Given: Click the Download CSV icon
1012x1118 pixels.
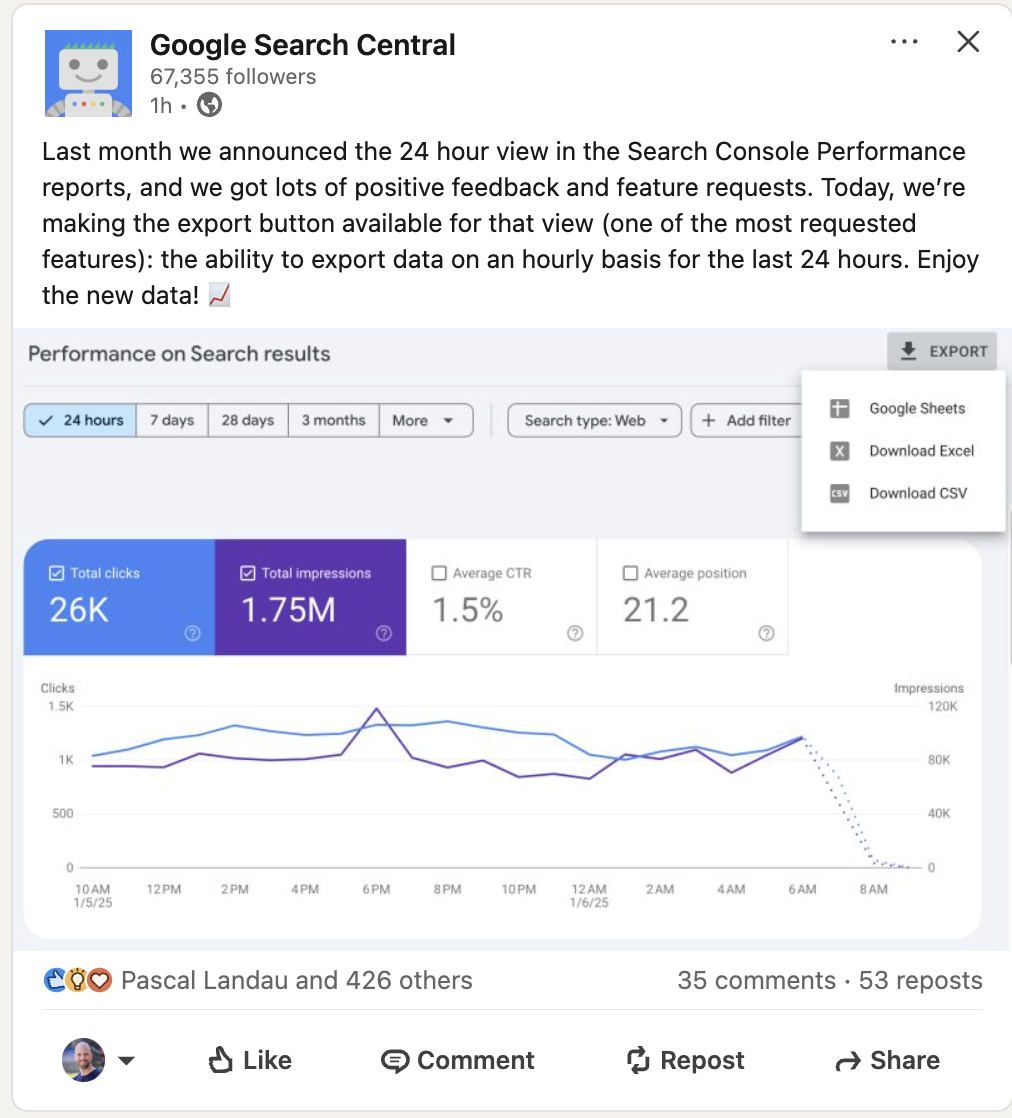Looking at the screenshot, I should click(838, 492).
